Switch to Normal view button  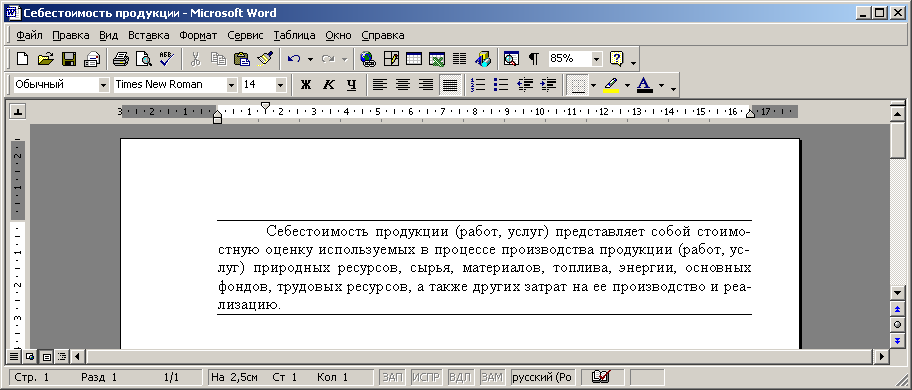click(x=15, y=356)
